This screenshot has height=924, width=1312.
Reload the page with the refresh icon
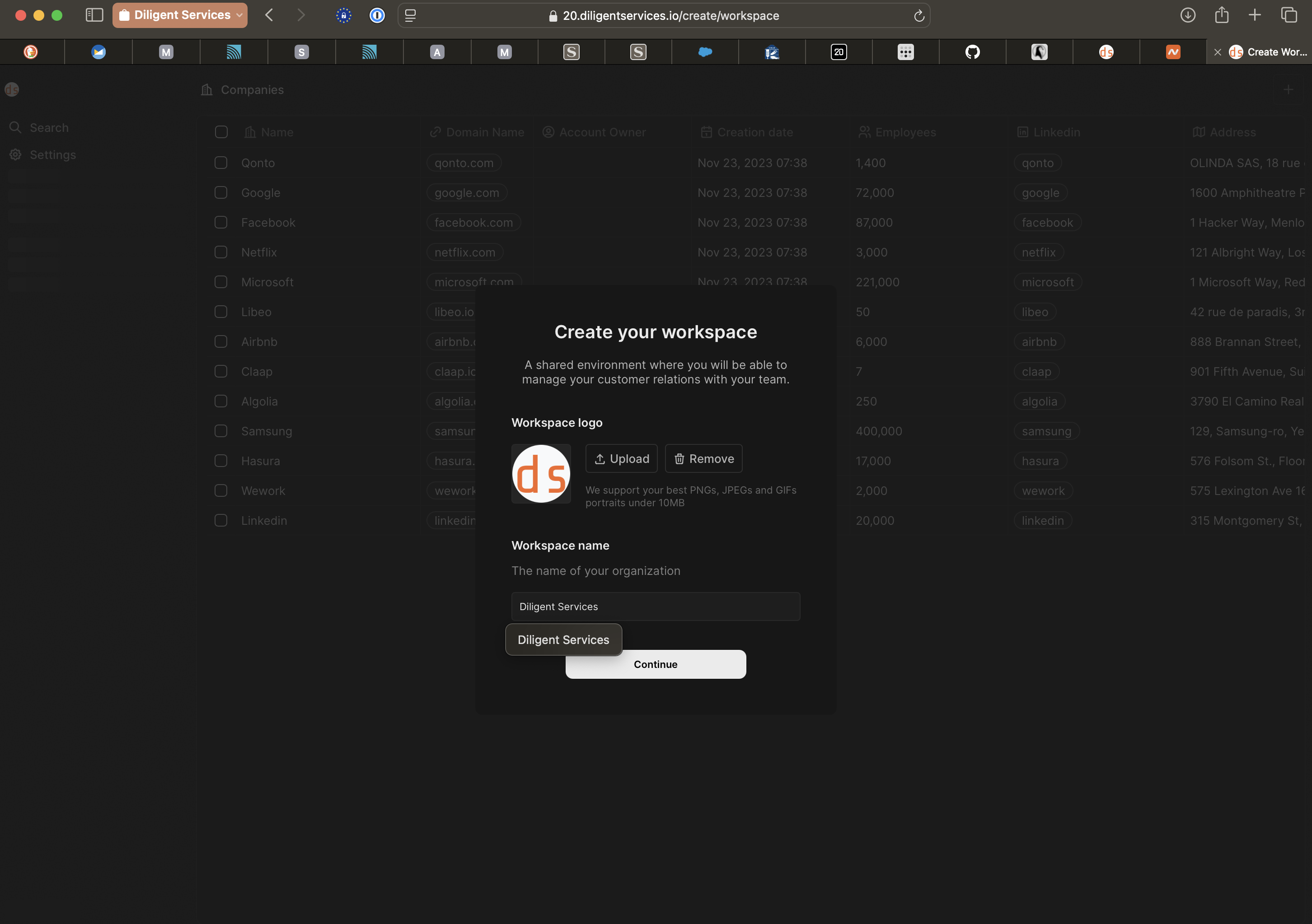(x=919, y=15)
